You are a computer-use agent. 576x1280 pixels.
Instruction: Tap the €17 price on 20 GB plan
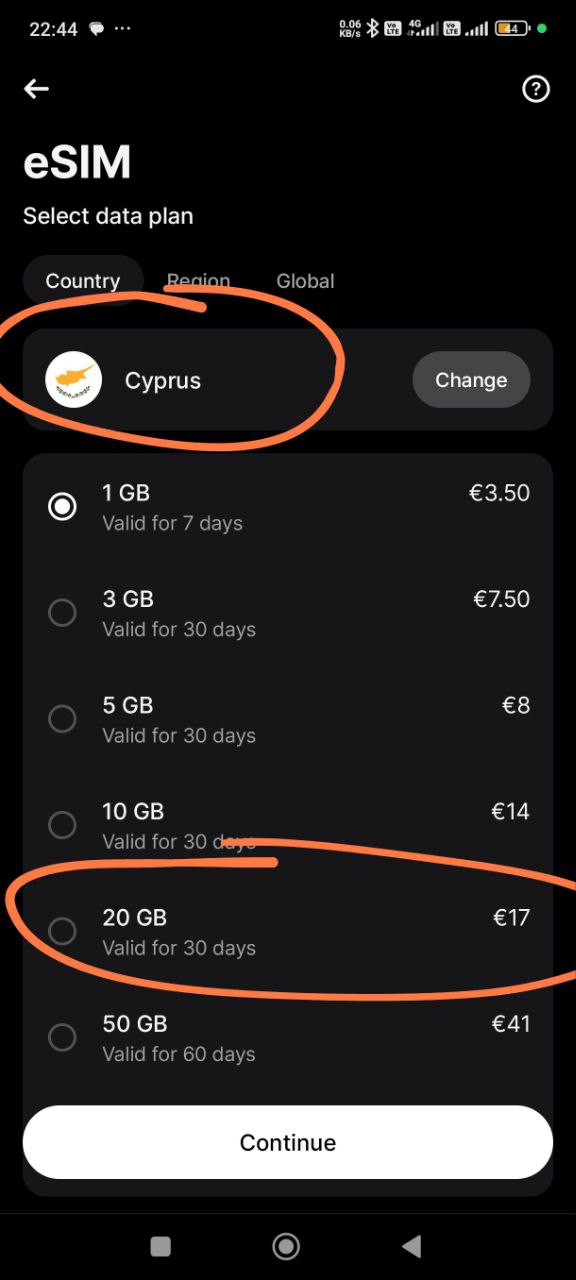511,917
